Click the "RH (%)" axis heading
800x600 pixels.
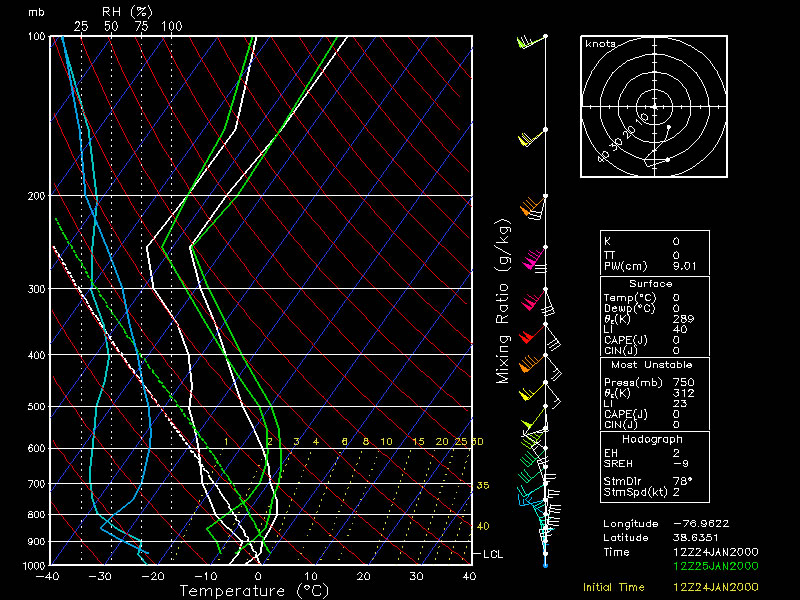[x=128, y=12]
